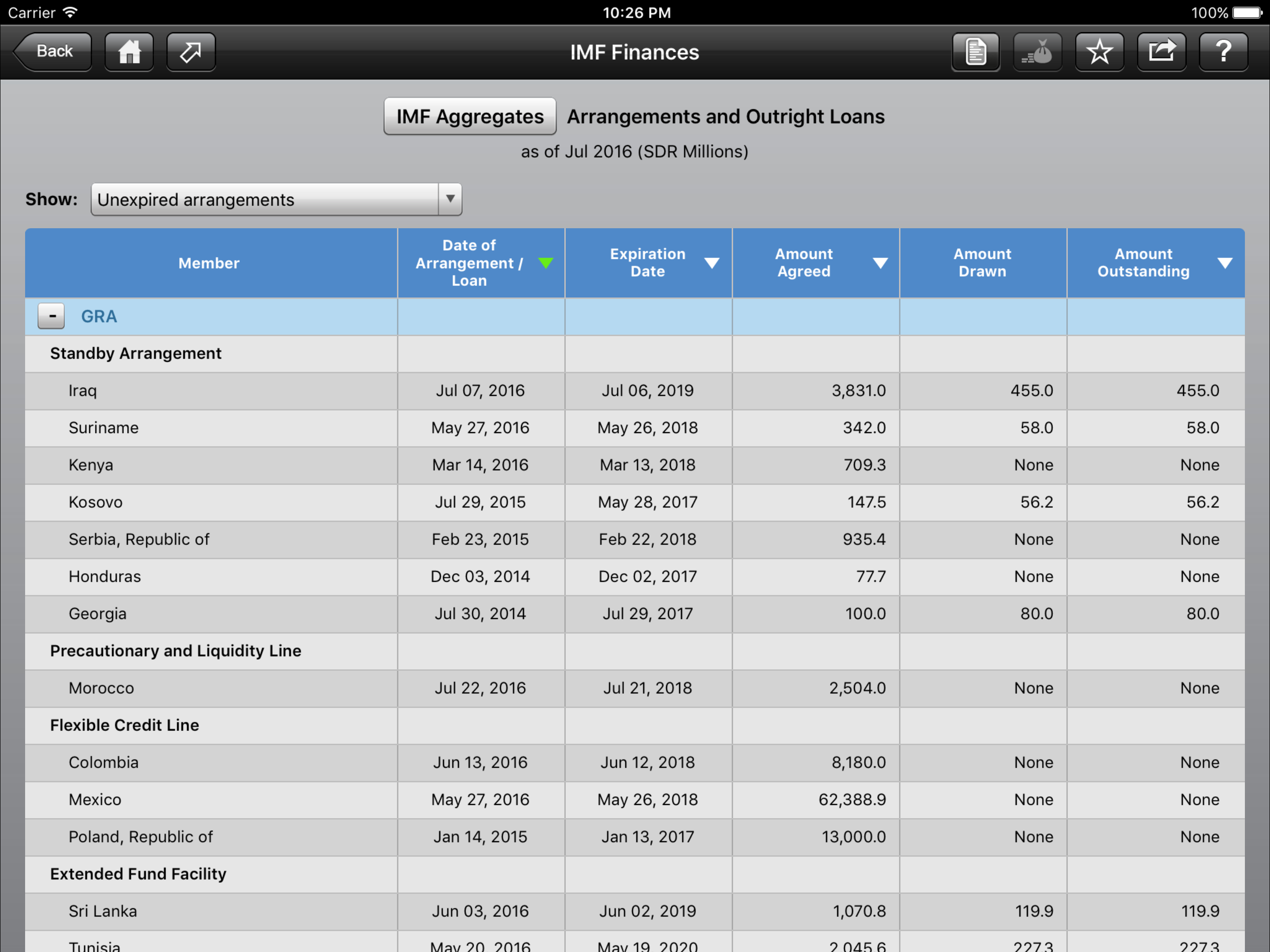The image size is (1270, 952).
Task: Select Serbia, Republic of row
Action: tap(635, 540)
